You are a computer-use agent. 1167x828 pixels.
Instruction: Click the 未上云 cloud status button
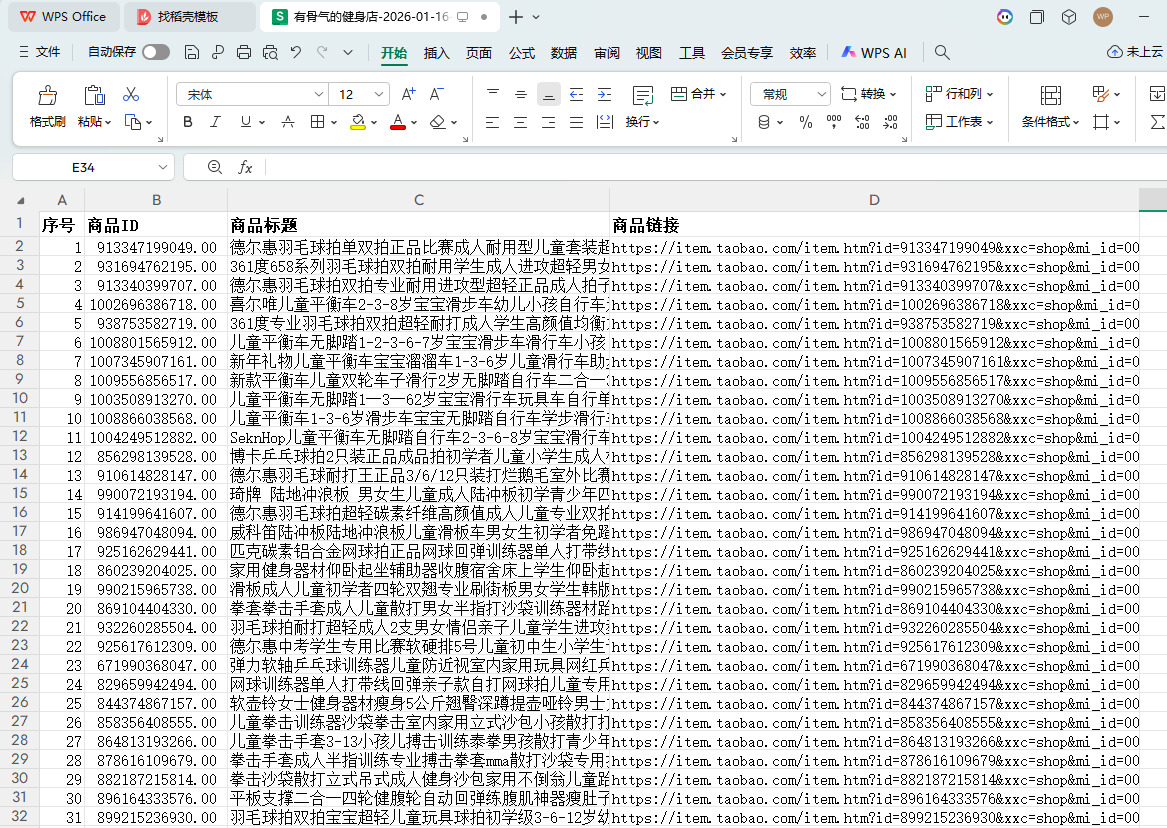point(1134,52)
